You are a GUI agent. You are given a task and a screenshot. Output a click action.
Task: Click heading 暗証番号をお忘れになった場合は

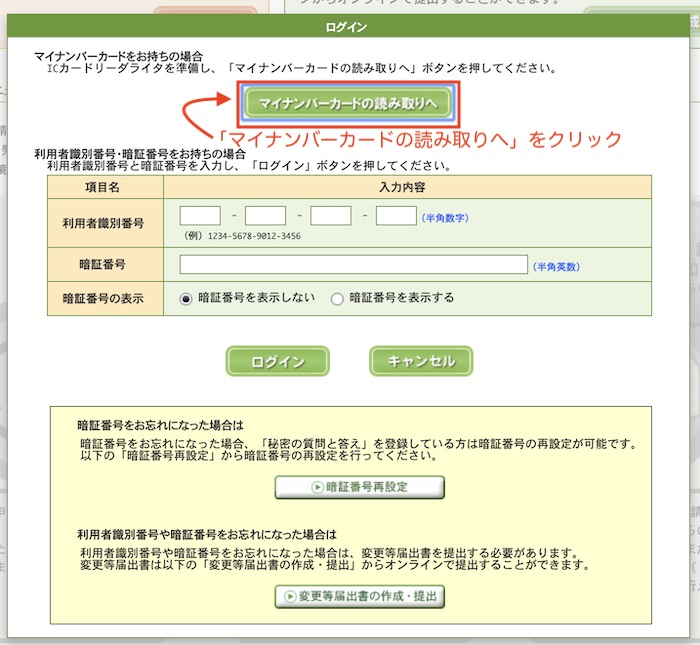(161, 425)
